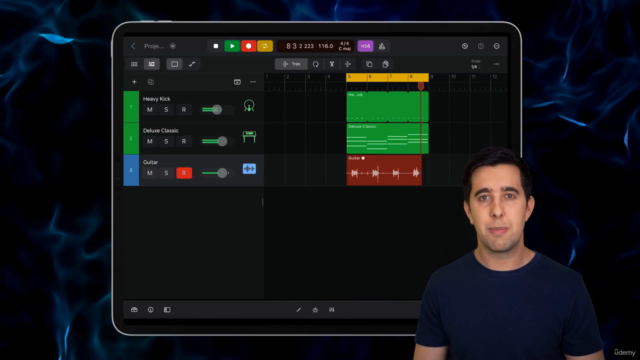Toggle the metronome
Image resolution: width=640 pixels, height=360 pixels.
(382, 46)
